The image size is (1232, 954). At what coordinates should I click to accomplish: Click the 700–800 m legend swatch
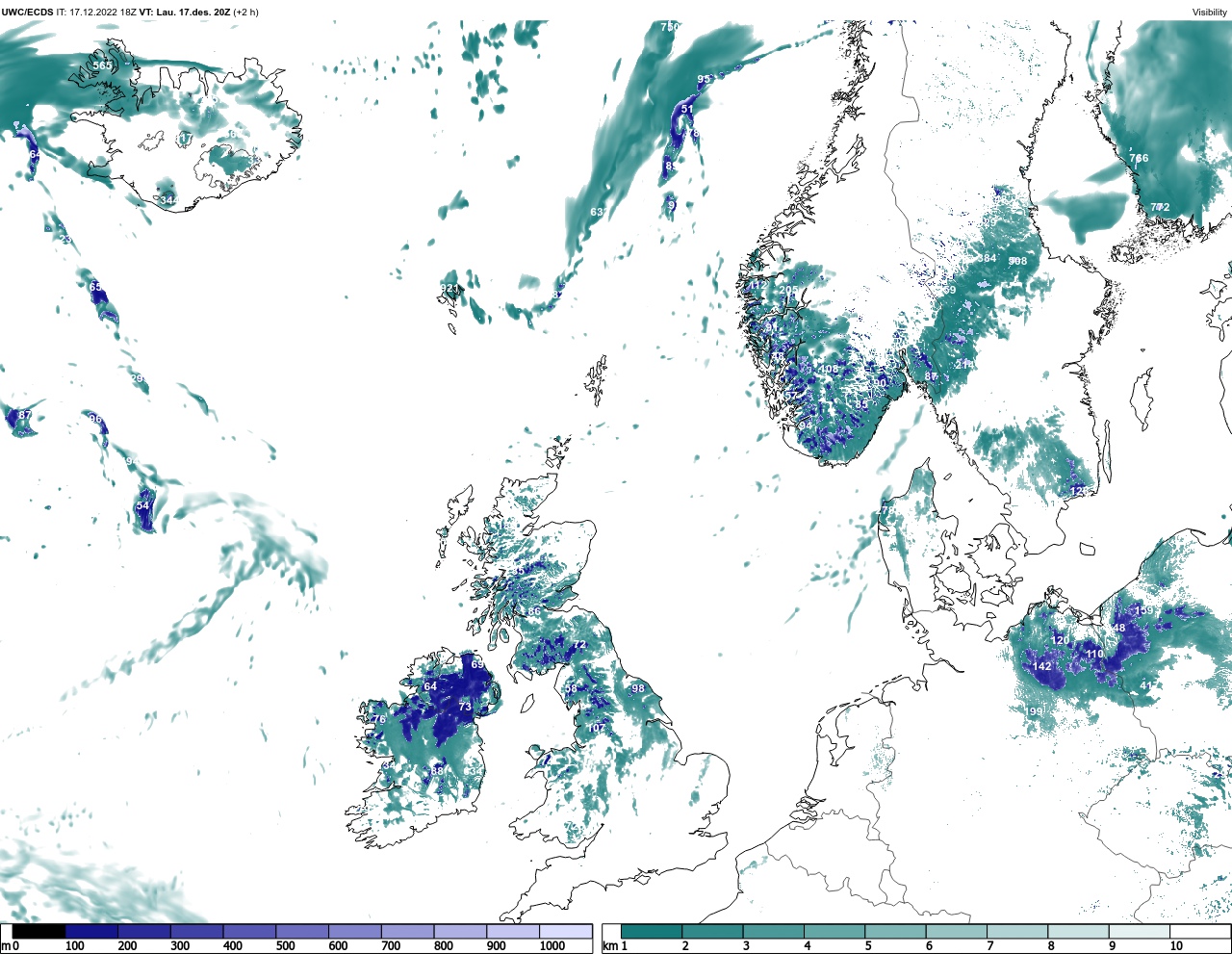pyautogui.click(x=407, y=931)
